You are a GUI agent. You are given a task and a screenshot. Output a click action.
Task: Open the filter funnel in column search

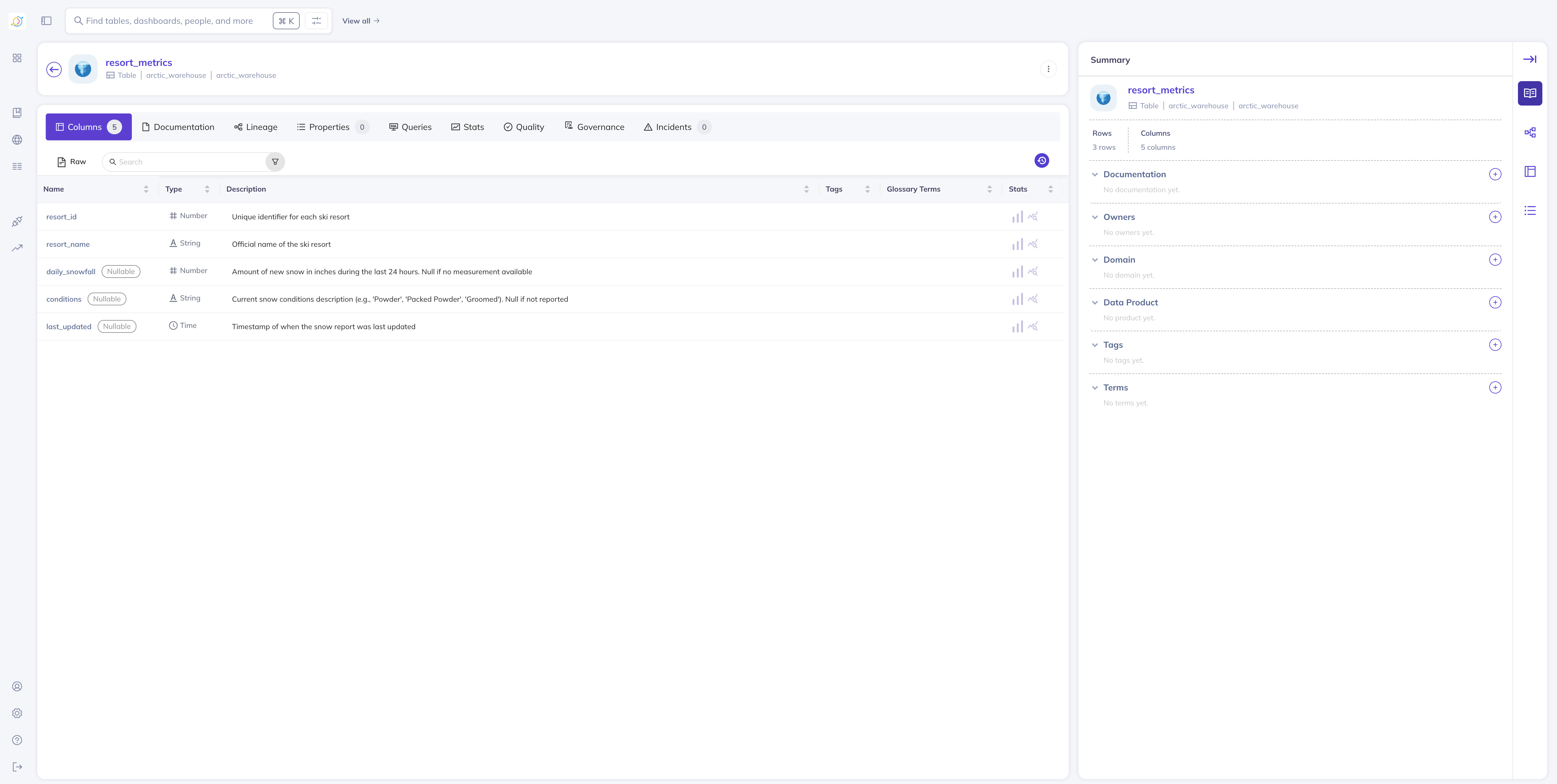pos(275,162)
